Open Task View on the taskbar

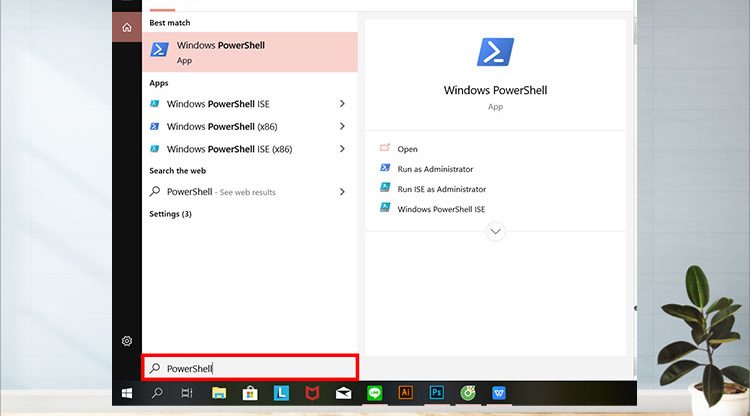[x=187, y=393]
